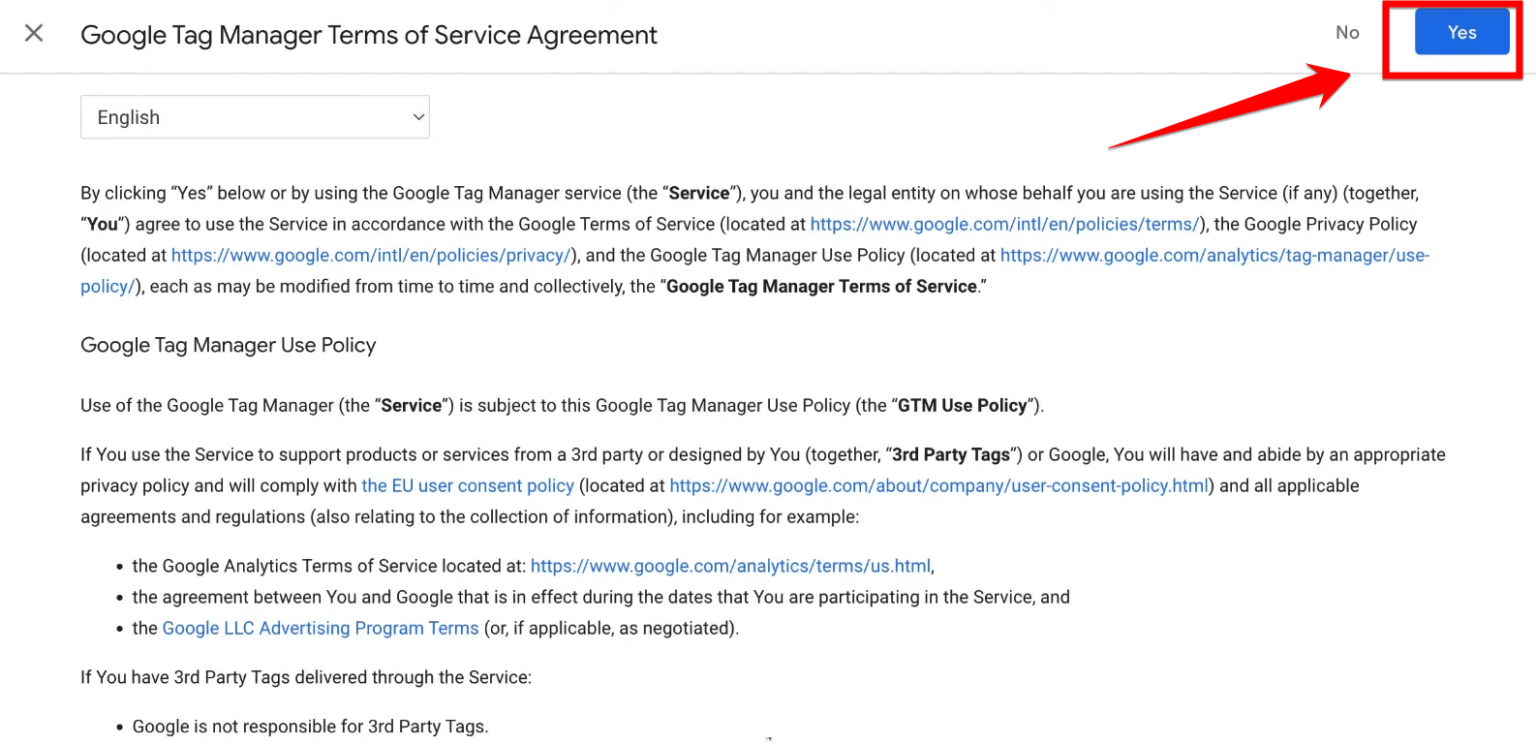Click the analytics/terms/us.html hyperlink

(x=731, y=565)
